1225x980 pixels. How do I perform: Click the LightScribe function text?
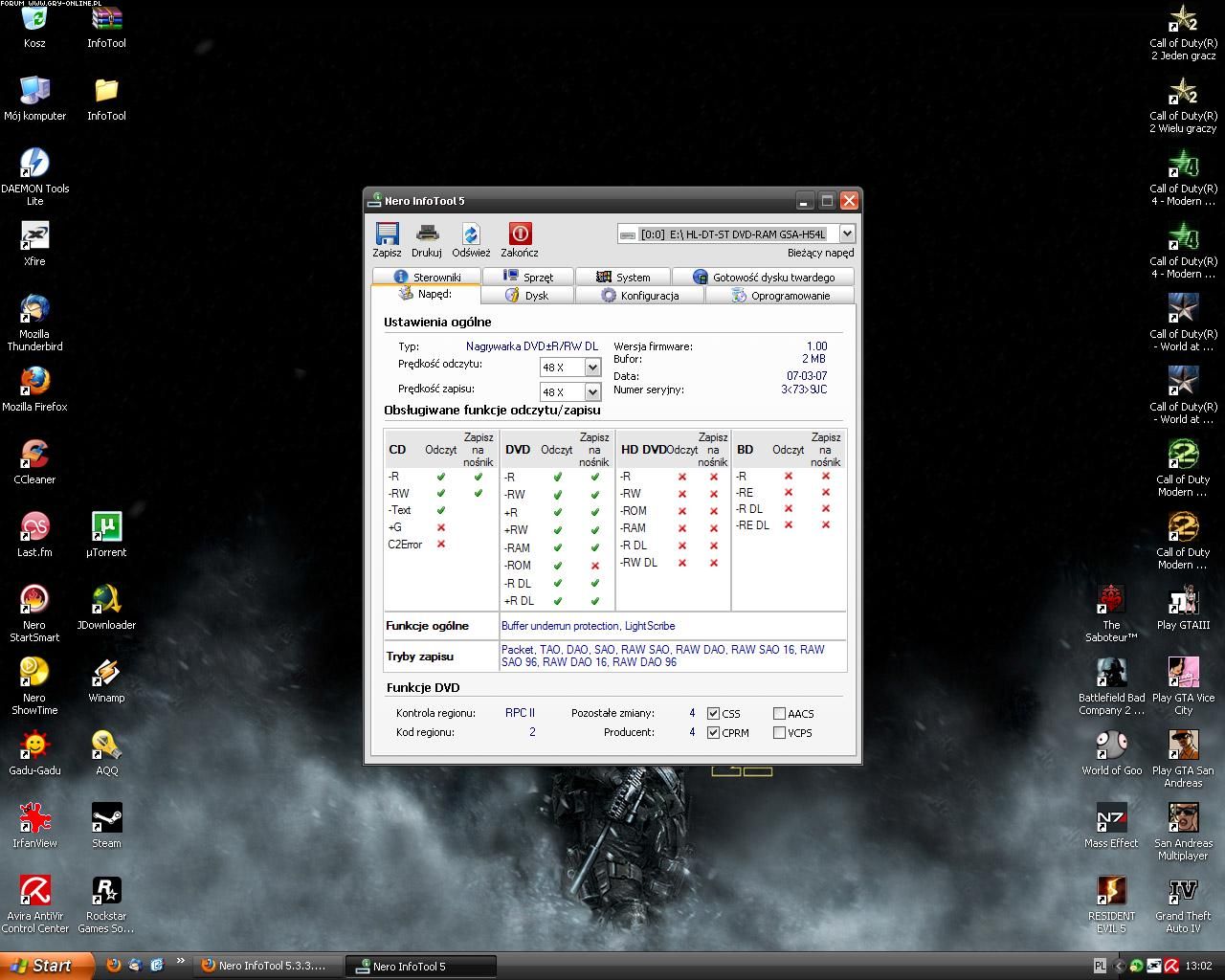pos(650,626)
